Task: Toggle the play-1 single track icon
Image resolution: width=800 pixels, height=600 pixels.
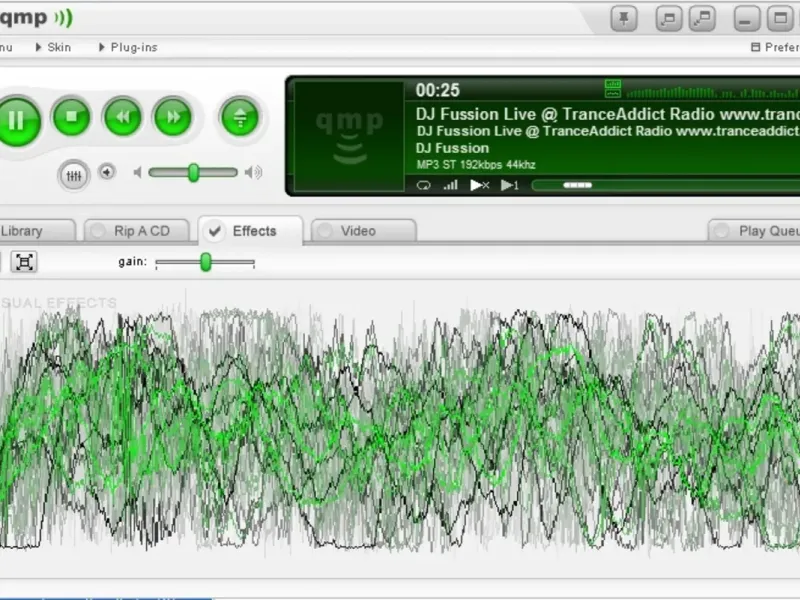Action: (510, 185)
